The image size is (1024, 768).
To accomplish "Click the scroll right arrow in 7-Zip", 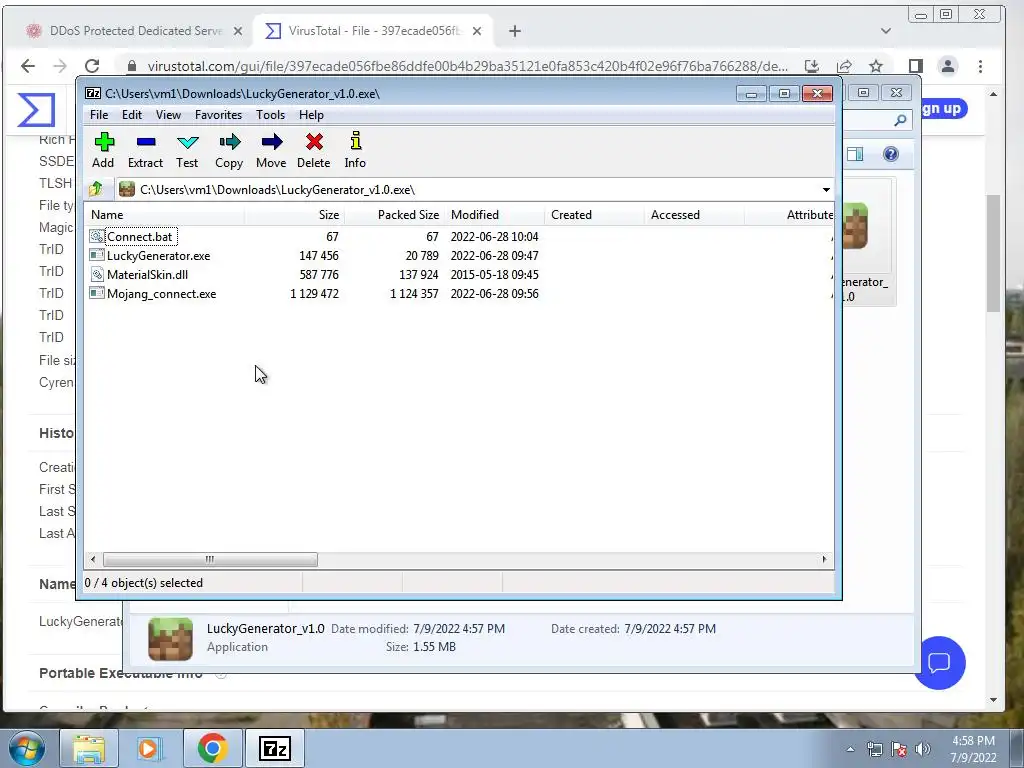I will coord(824,560).
